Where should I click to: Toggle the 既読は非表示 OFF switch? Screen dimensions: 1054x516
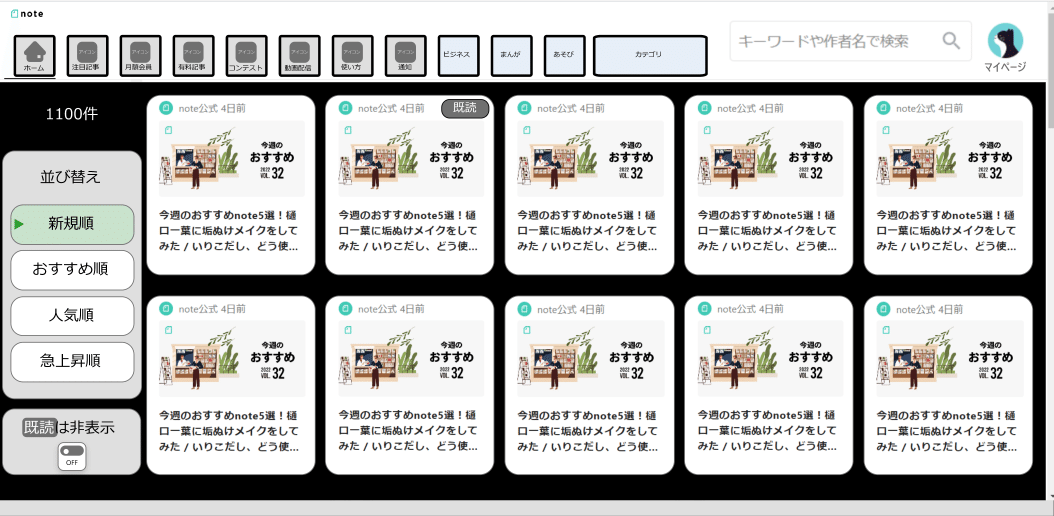coord(72,456)
